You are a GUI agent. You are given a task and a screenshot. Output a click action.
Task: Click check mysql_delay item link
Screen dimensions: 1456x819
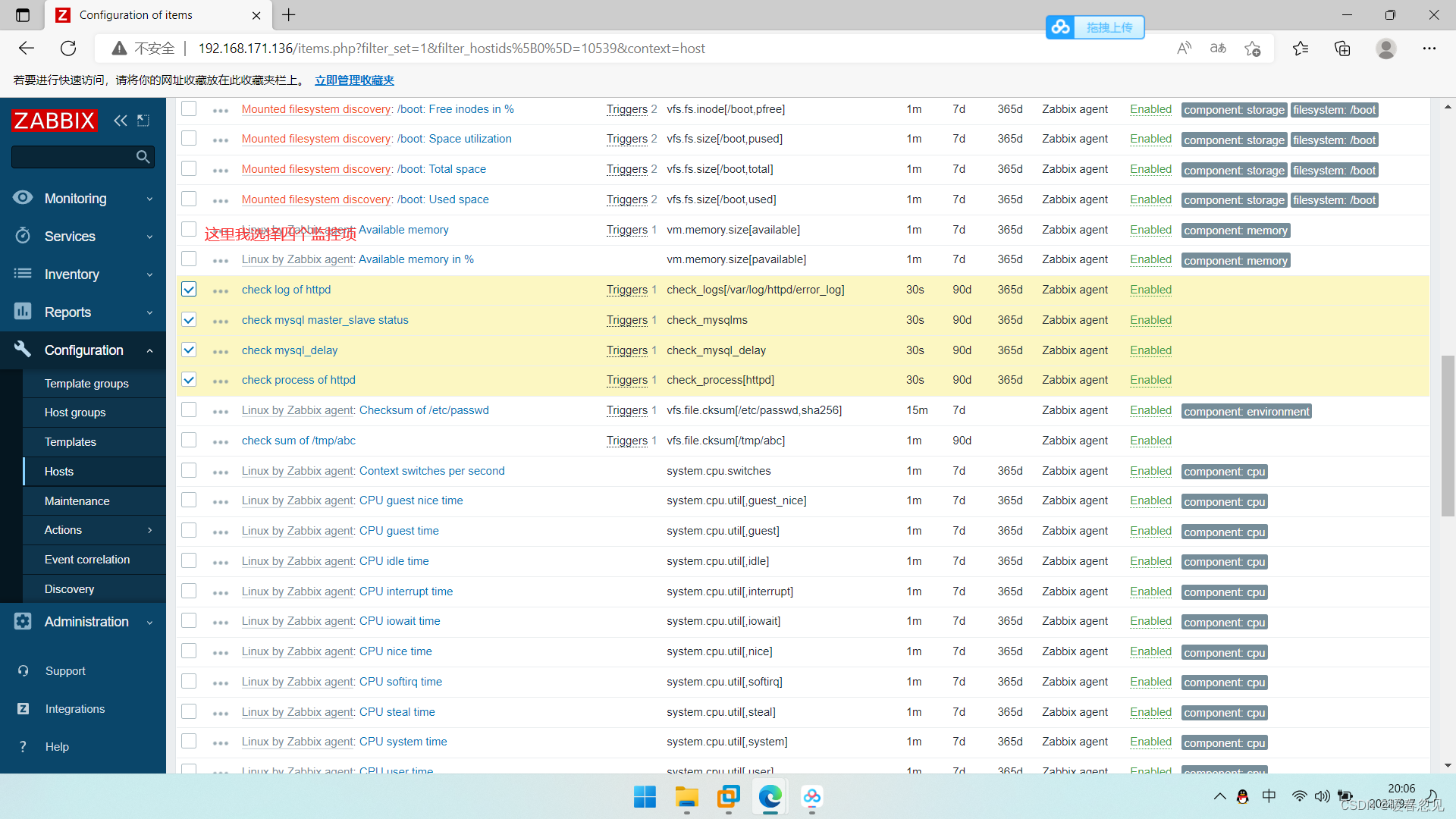pyautogui.click(x=289, y=350)
